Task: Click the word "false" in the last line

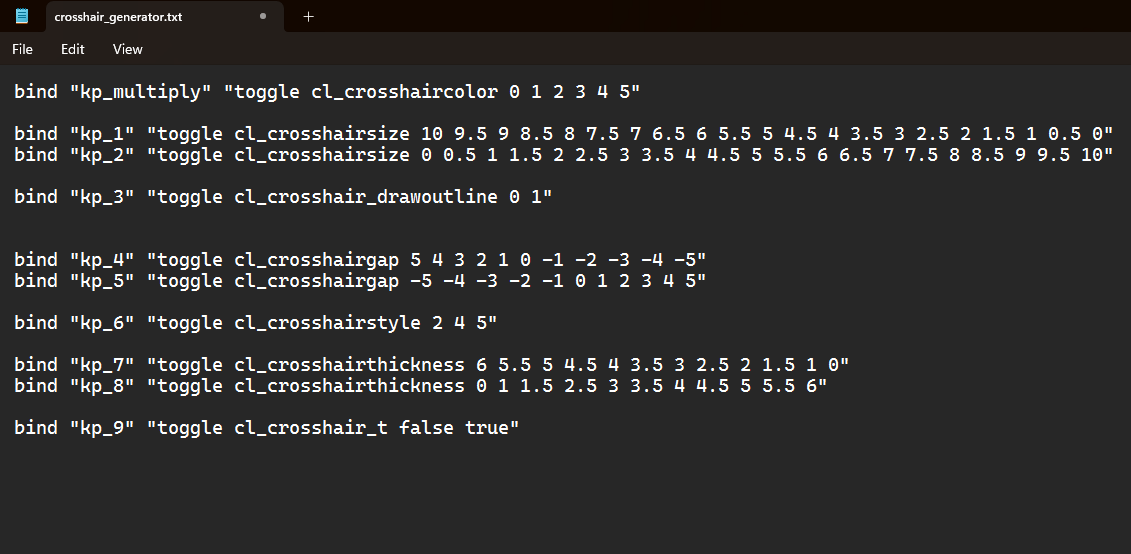Action: [426, 428]
